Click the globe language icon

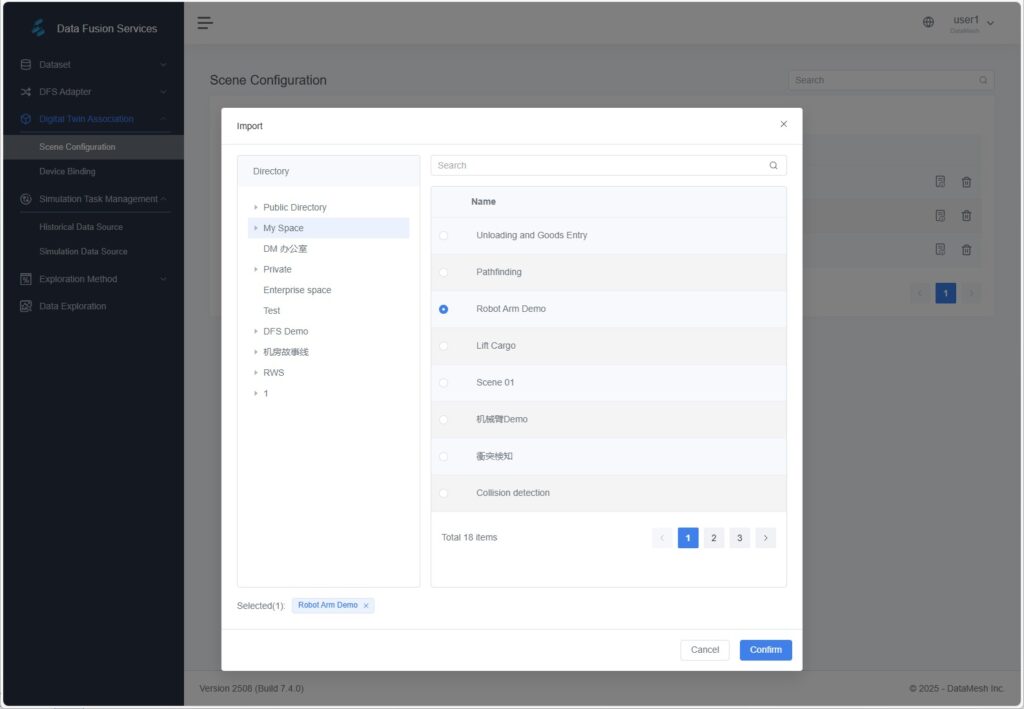pyautogui.click(x=928, y=23)
